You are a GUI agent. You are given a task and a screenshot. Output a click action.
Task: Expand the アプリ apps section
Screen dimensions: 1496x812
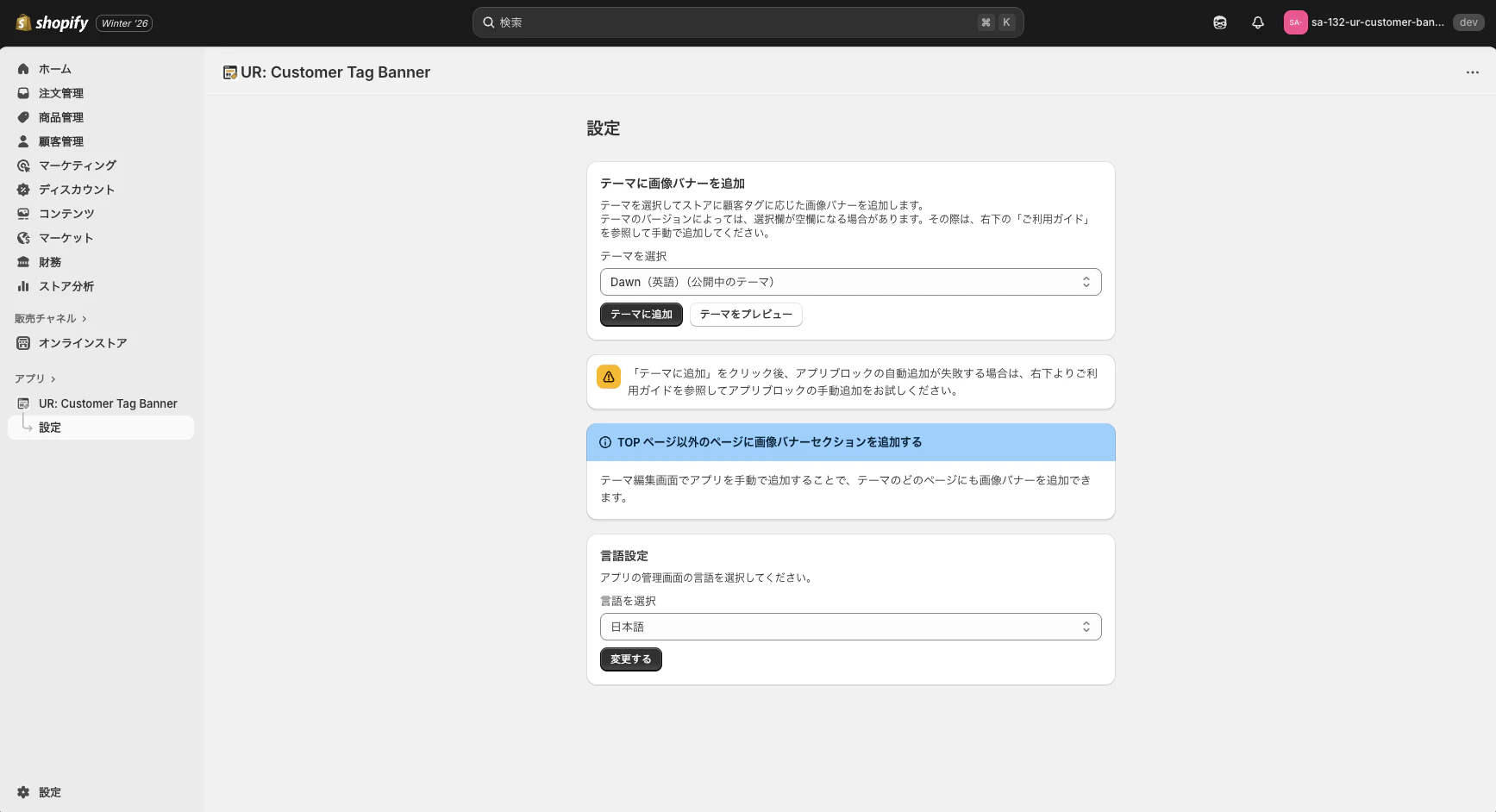click(35, 378)
